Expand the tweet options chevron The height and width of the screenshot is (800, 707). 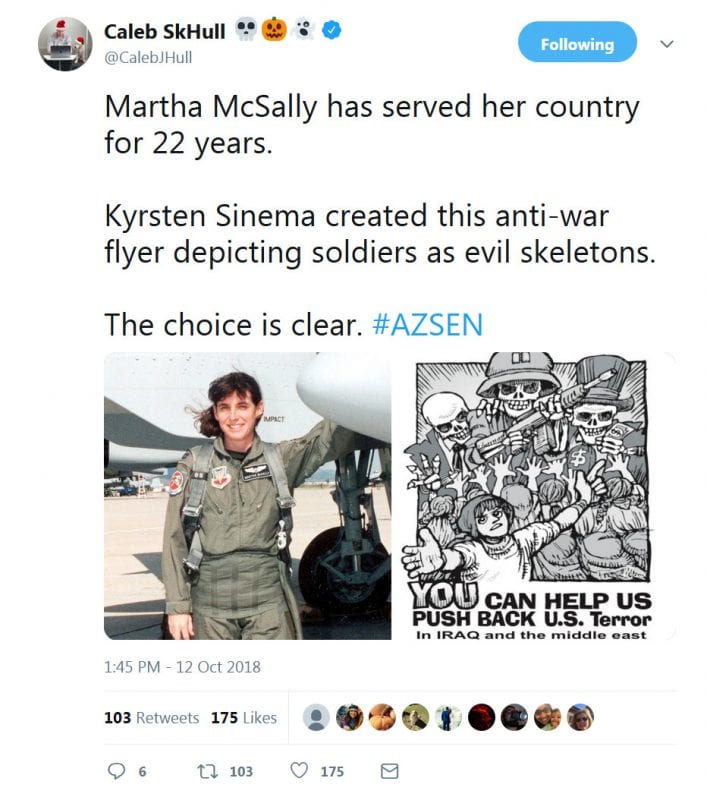(667, 44)
